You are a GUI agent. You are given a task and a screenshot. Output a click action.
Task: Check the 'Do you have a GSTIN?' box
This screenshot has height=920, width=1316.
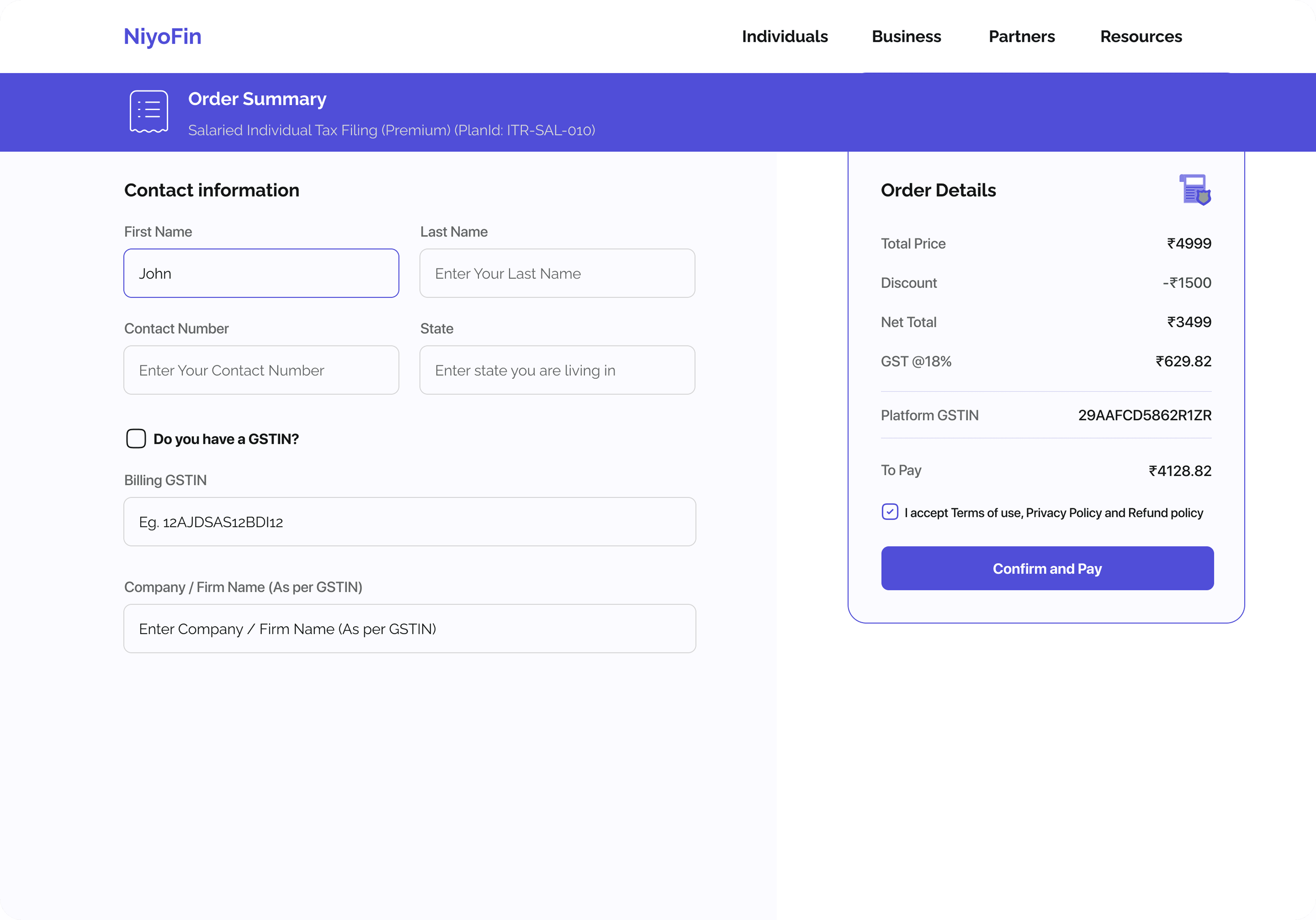point(136,439)
